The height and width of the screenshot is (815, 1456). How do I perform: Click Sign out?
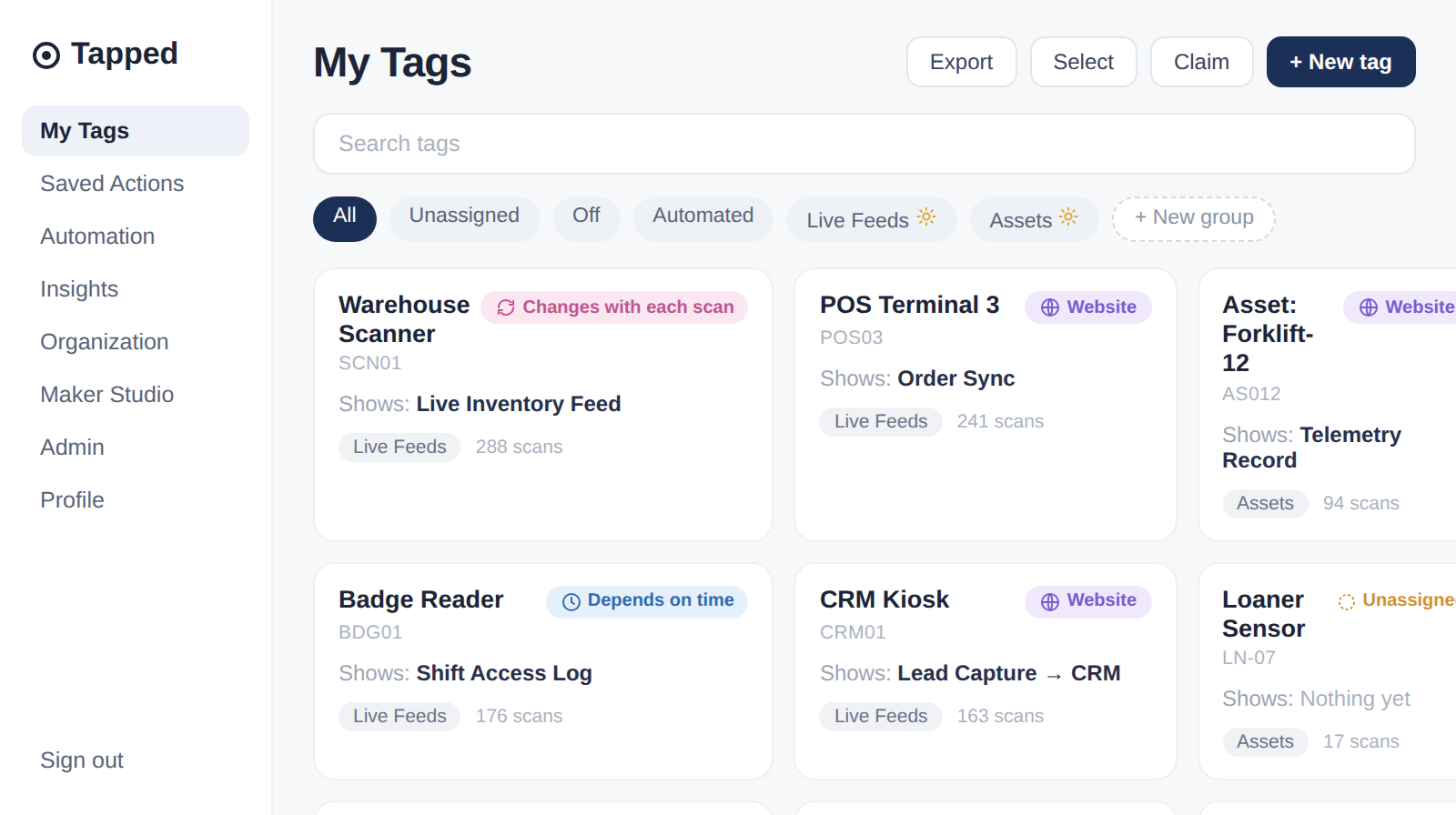[x=82, y=760]
